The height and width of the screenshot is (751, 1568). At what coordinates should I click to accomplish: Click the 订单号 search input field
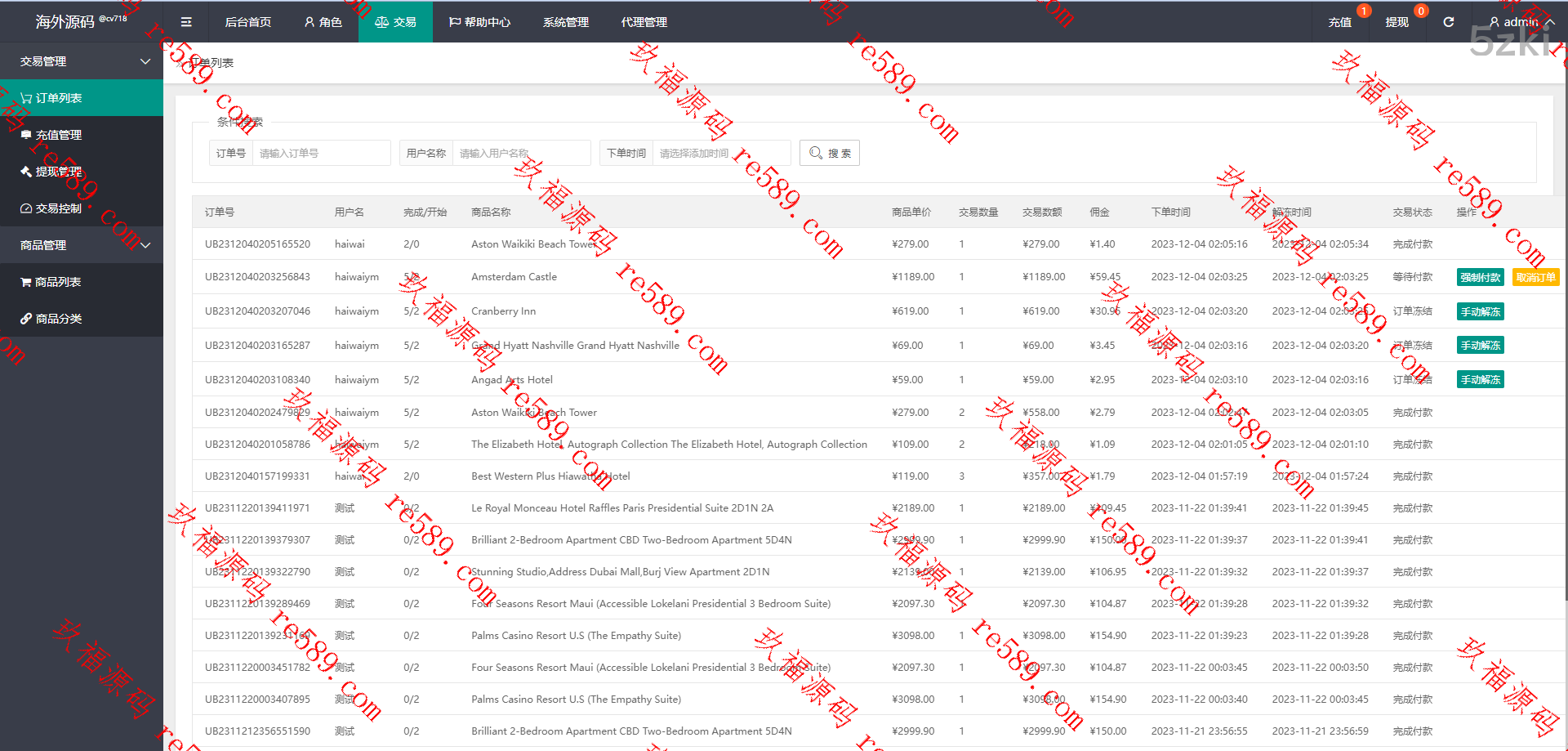(x=321, y=153)
